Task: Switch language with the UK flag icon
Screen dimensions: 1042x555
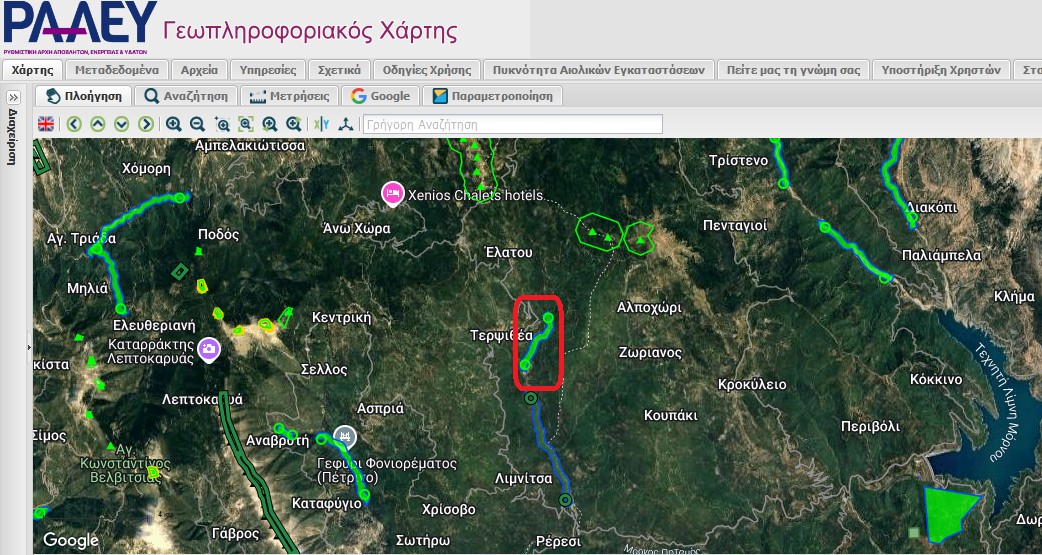Action: click(46, 124)
